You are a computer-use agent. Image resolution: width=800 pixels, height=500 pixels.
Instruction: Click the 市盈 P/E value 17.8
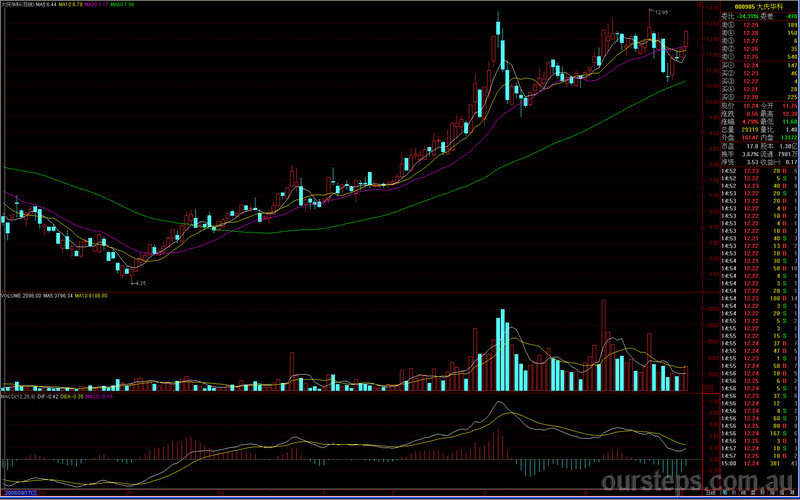click(x=753, y=146)
